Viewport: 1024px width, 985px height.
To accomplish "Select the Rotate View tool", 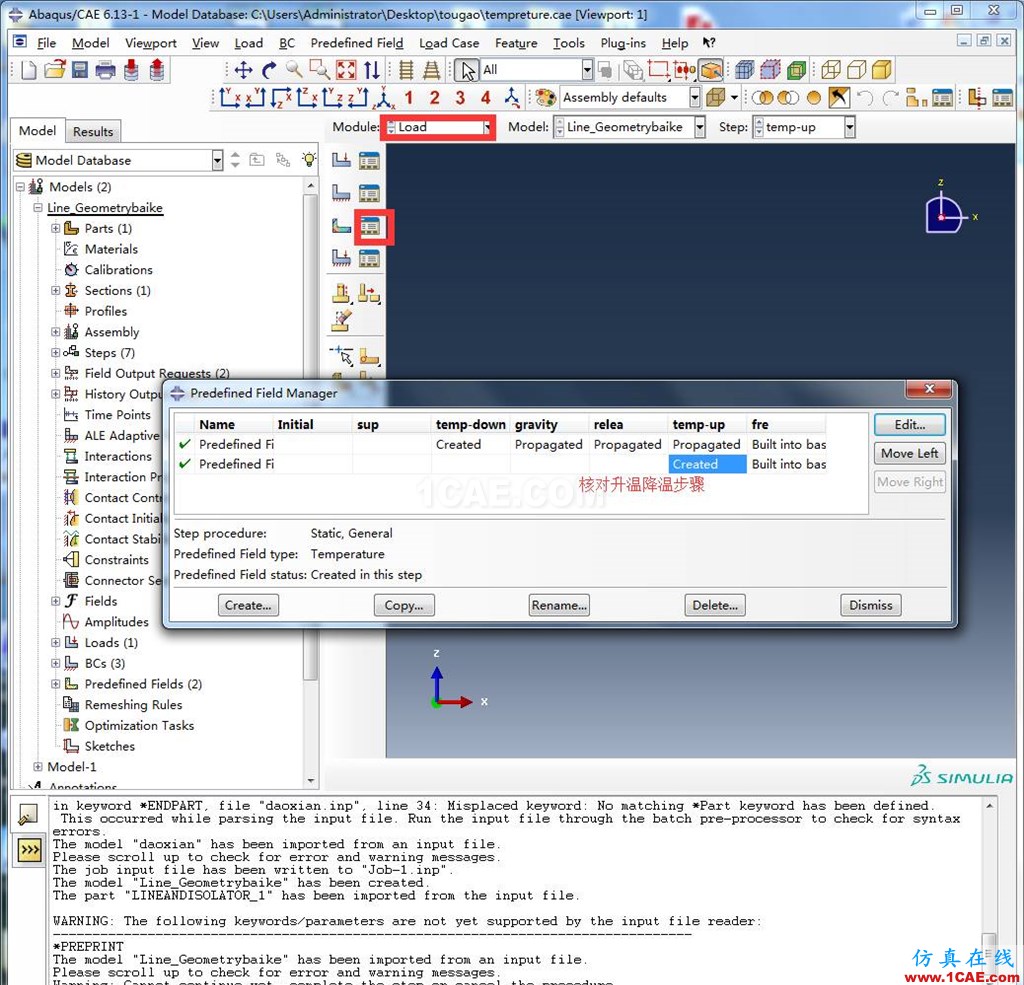I will (268, 70).
